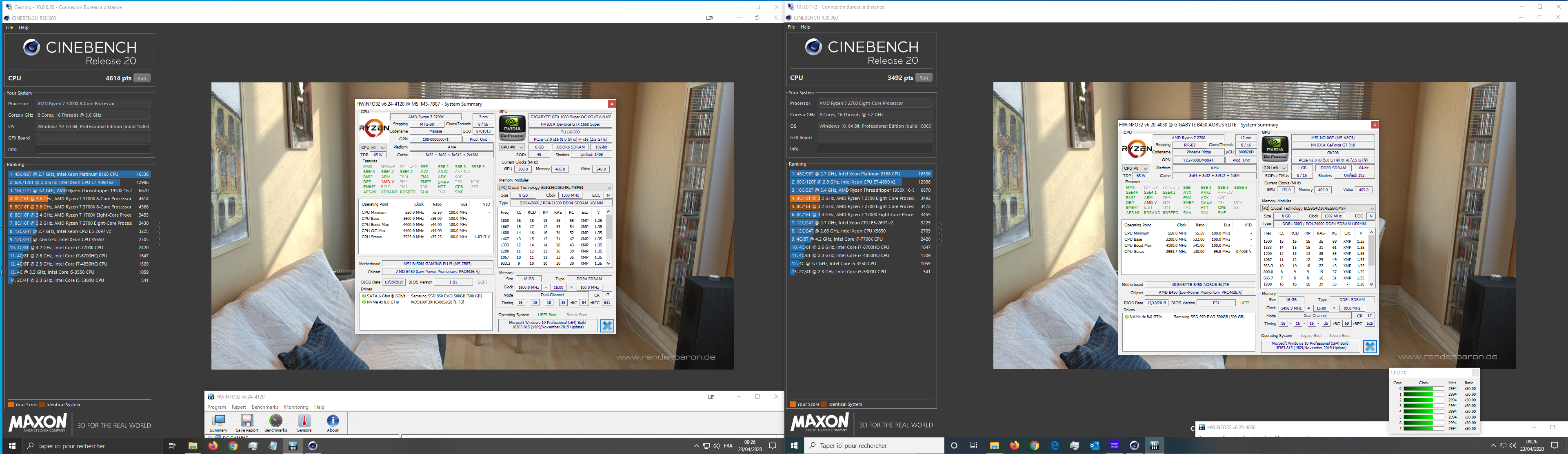Screen dimensions: 1568x454
Task: Click the Core 7 clock bar in CPU #0 panel
Action: click(x=1424, y=428)
